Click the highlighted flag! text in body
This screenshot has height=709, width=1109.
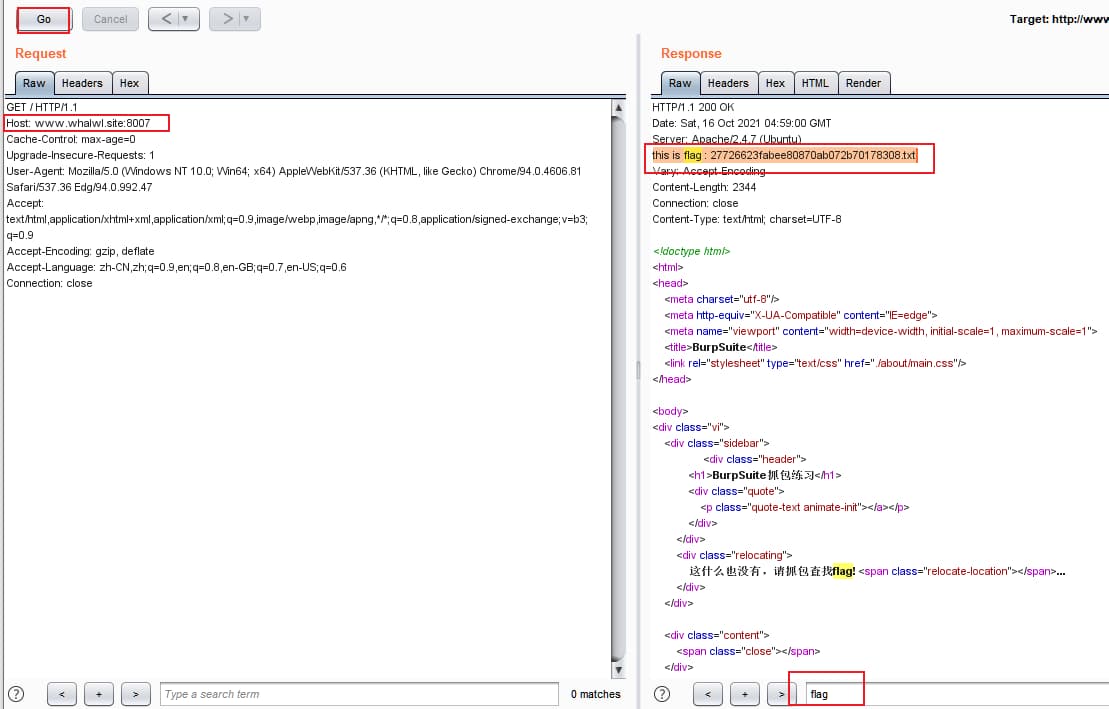(x=844, y=571)
